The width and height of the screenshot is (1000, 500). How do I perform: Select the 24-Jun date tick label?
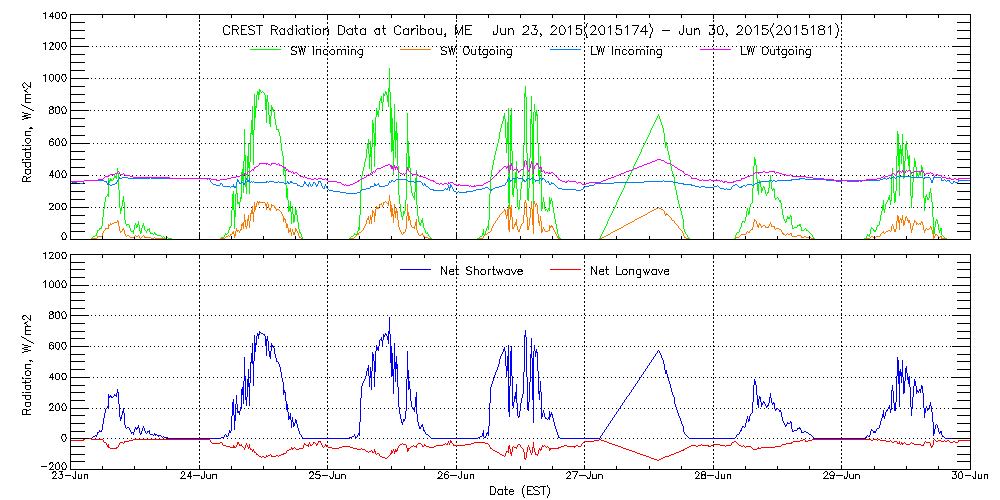pos(200,475)
